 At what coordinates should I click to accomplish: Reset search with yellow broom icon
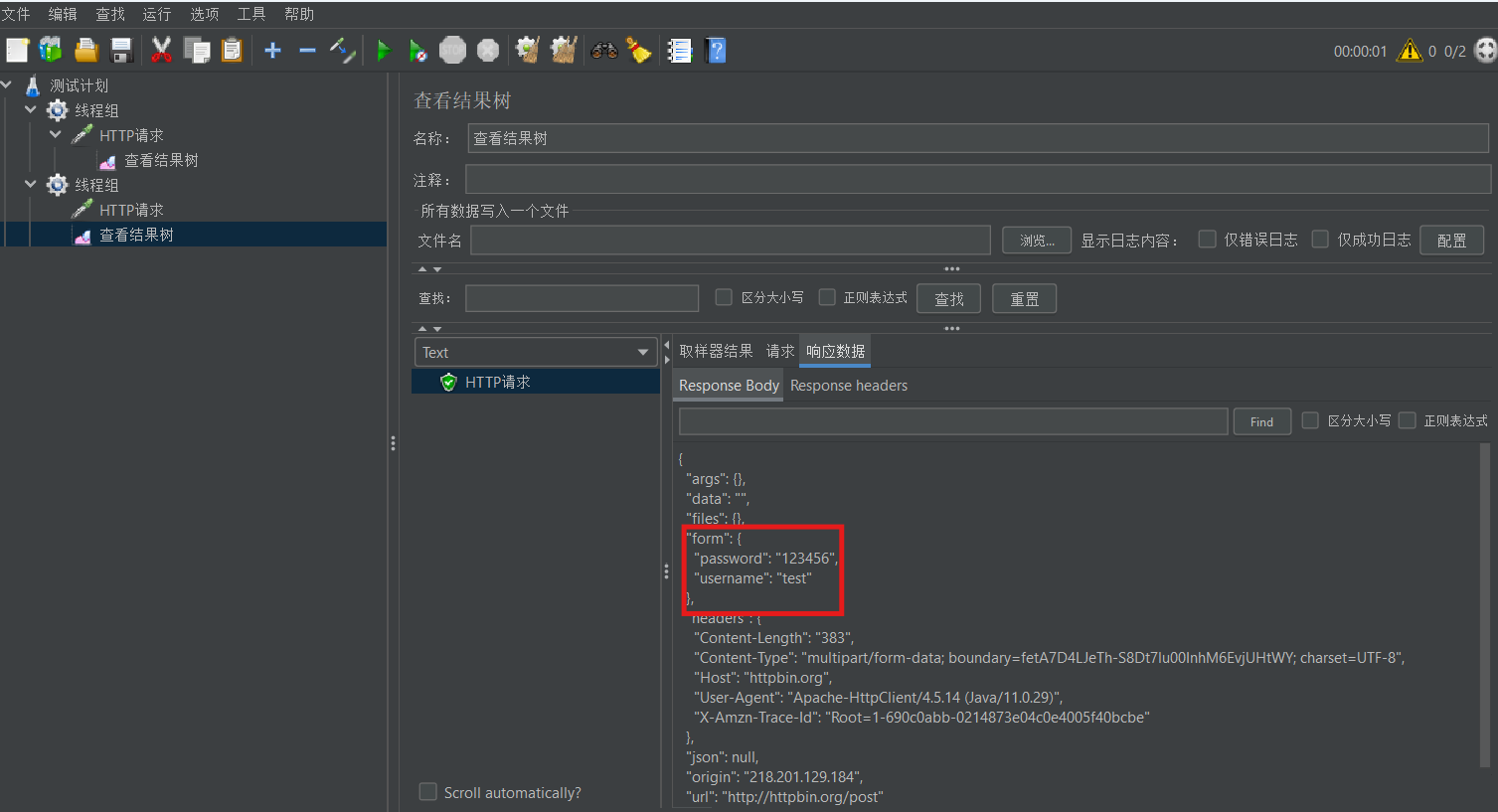click(x=638, y=50)
